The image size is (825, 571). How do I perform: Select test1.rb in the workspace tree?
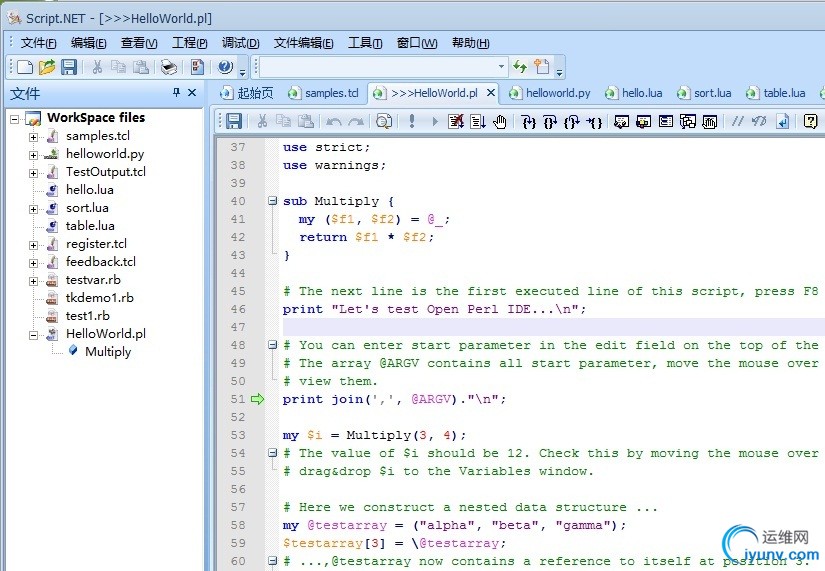(x=87, y=316)
